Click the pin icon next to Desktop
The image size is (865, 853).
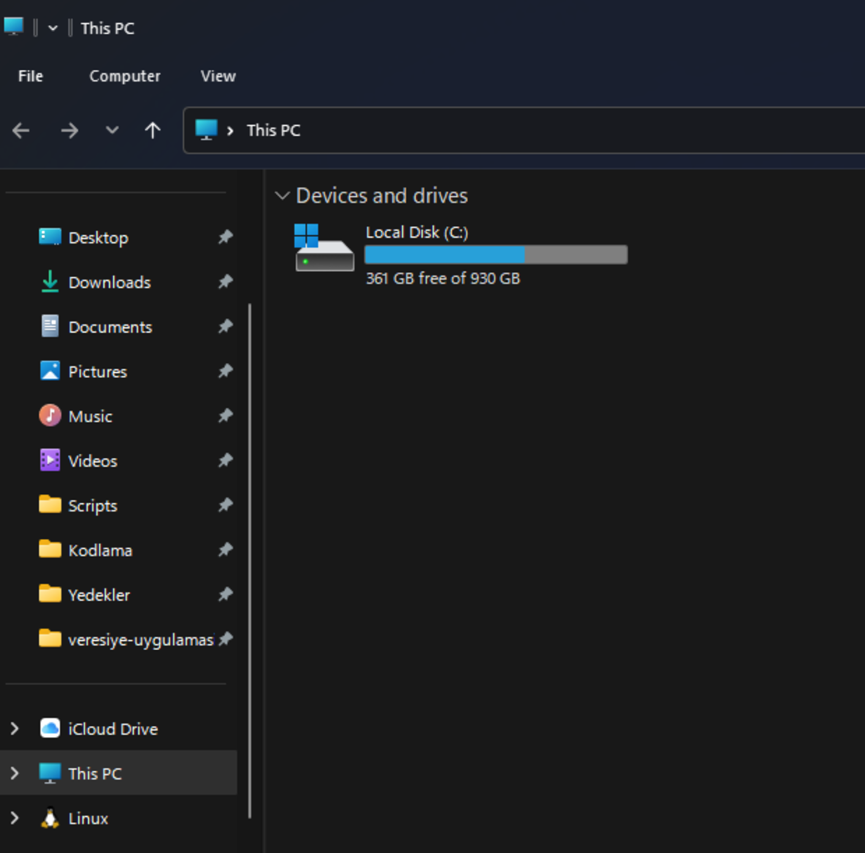tap(225, 237)
